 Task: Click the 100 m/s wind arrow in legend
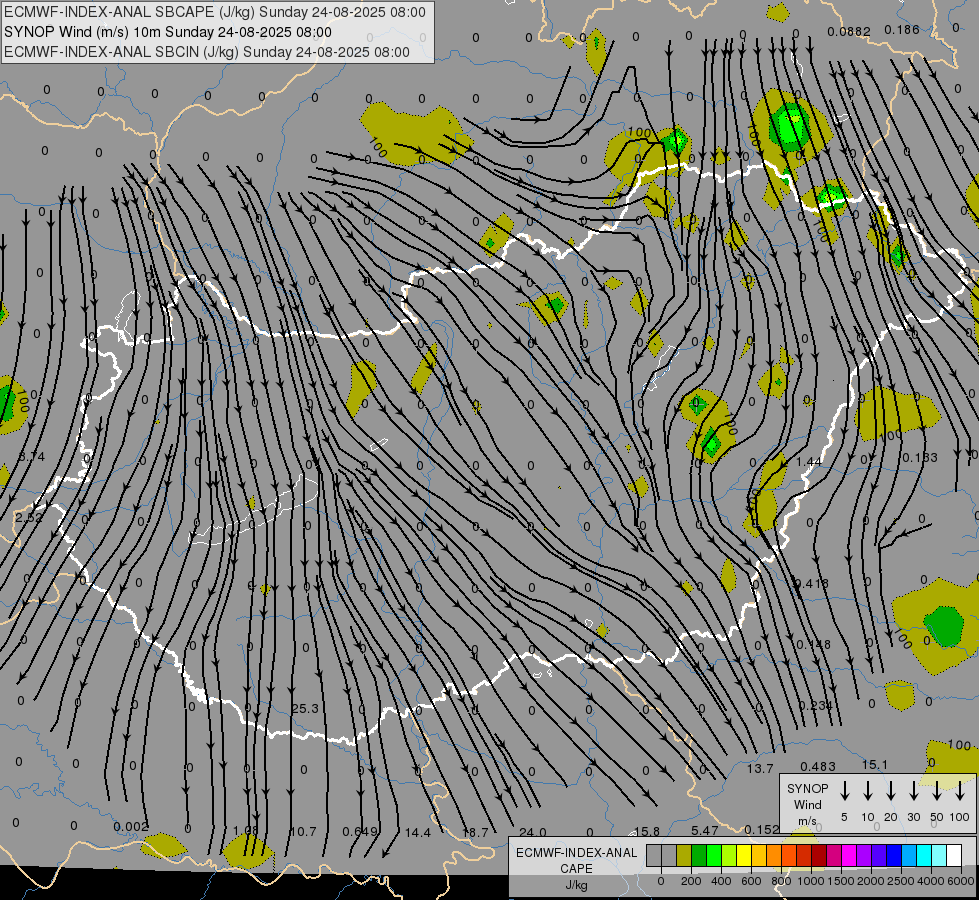point(960,791)
